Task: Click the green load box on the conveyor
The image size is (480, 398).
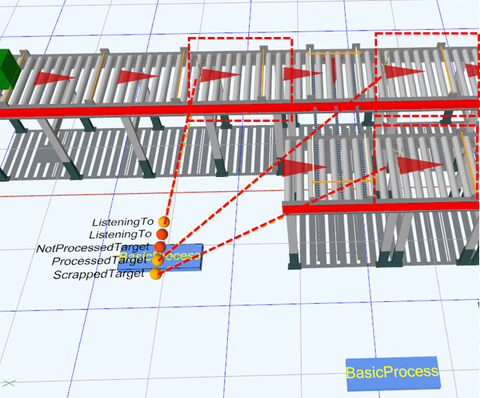Action: [x=8, y=69]
